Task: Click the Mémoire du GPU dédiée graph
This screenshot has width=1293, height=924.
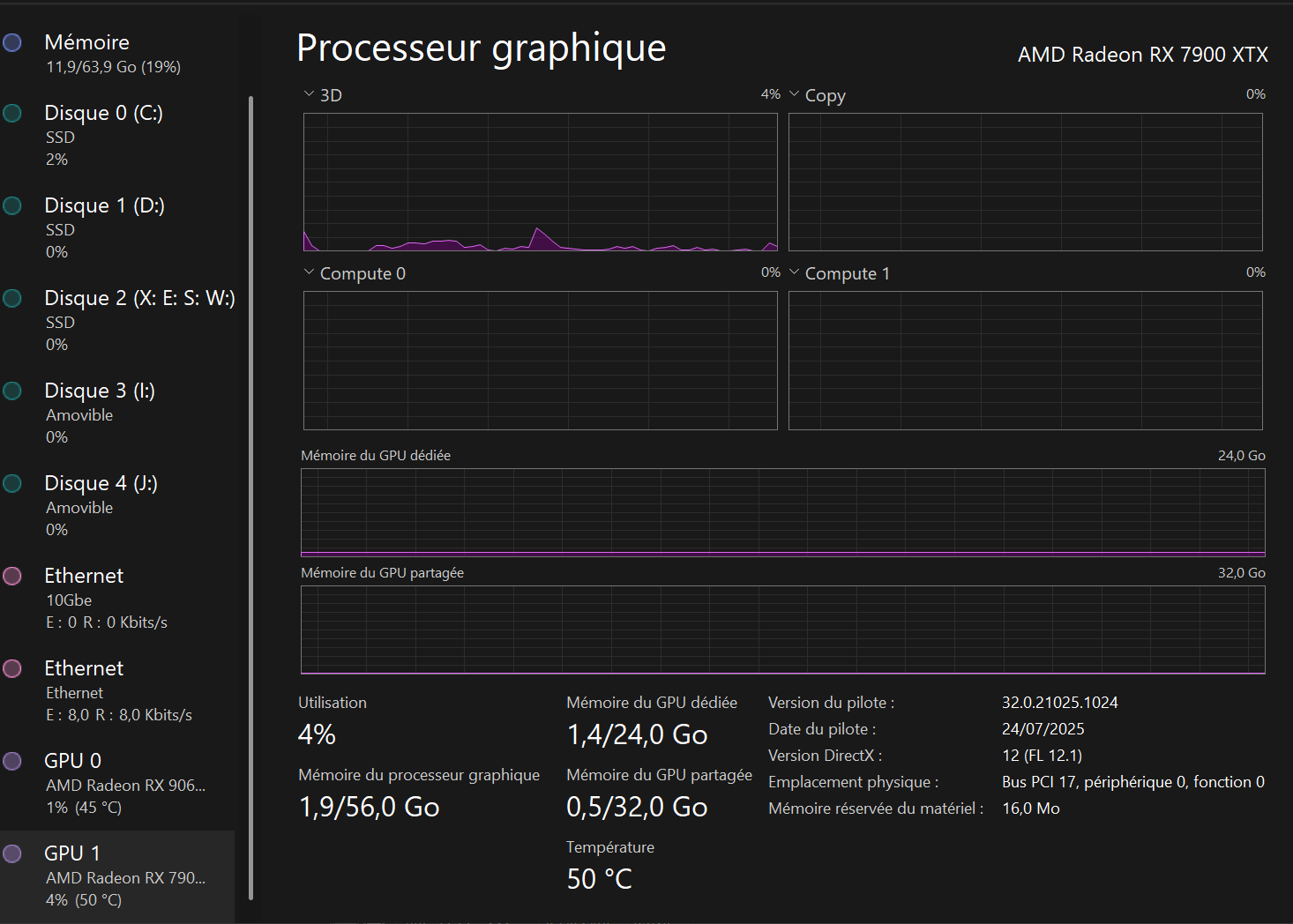Action: tap(783, 512)
